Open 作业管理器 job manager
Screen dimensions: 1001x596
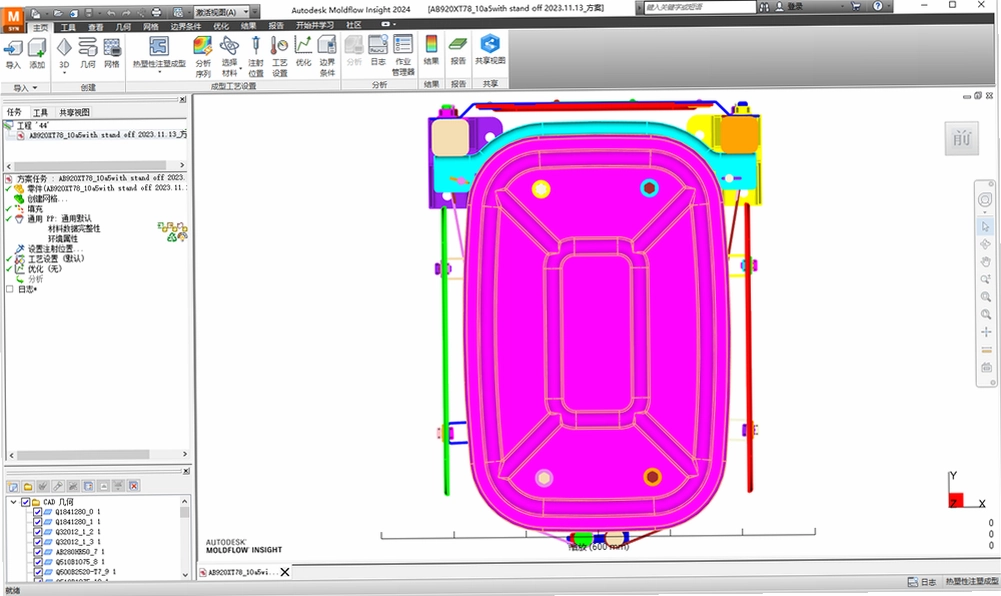(x=403, y=56)
